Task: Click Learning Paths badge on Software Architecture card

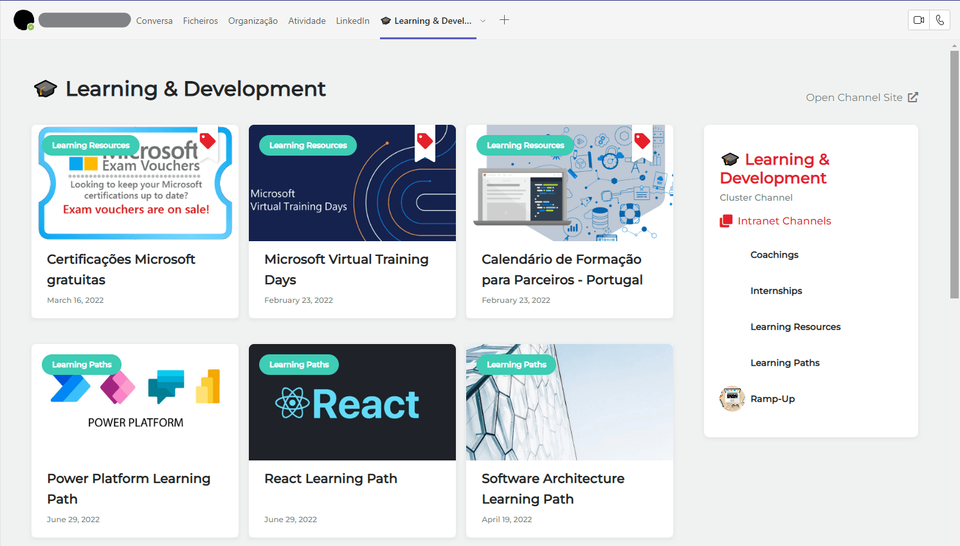Action: pos(516,364)
